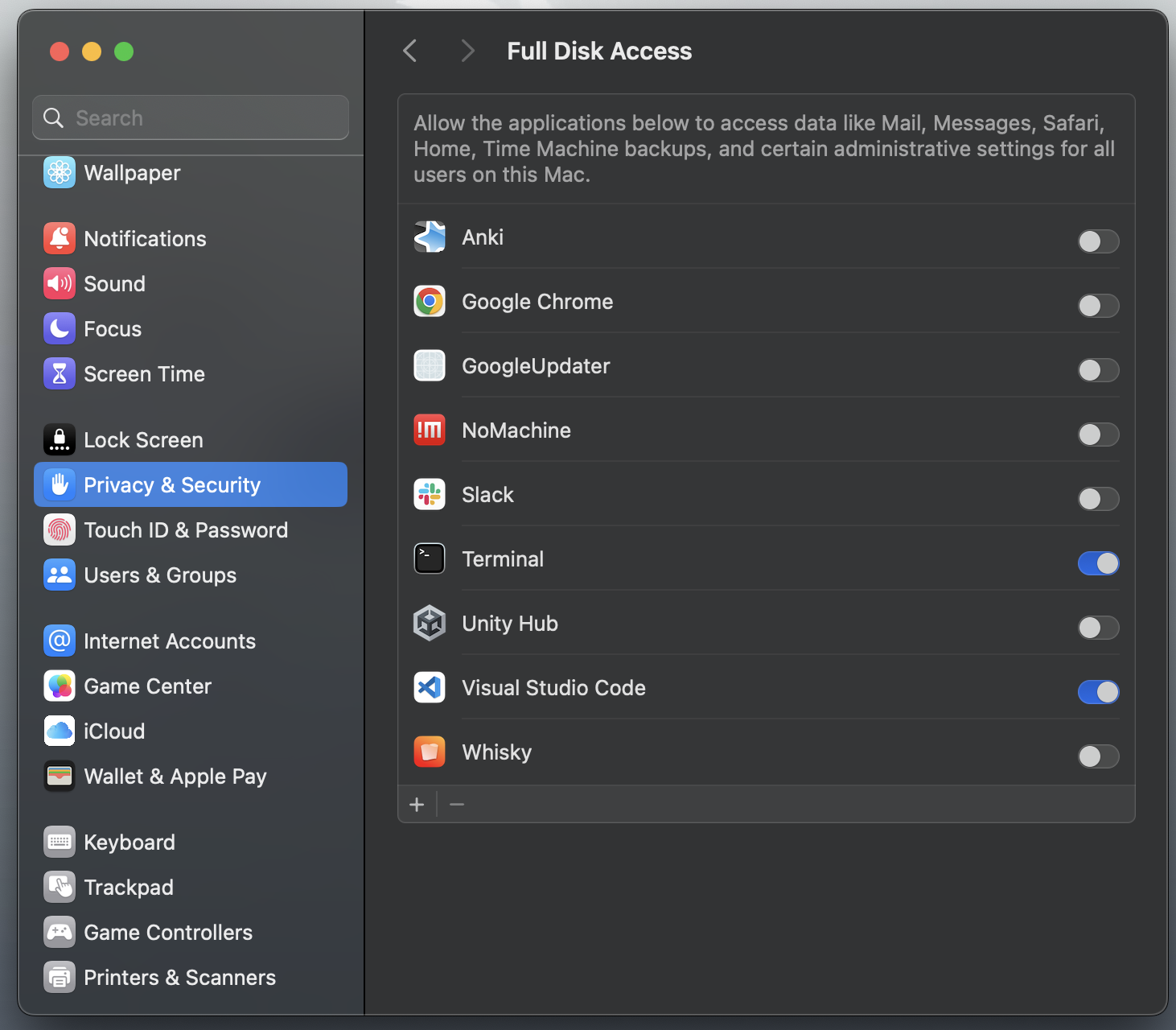Click the Google Chrome app icon
Image resolution: width=1176 pixels, height=1030 pixels.
(430, 301)
